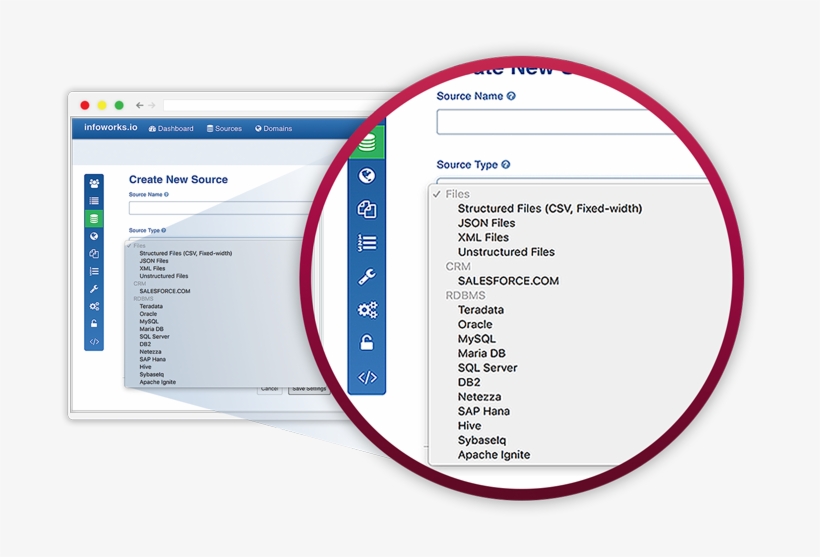Choose XML Files in magnified list
Screen dimensions: 820x557
pos(483,237)
